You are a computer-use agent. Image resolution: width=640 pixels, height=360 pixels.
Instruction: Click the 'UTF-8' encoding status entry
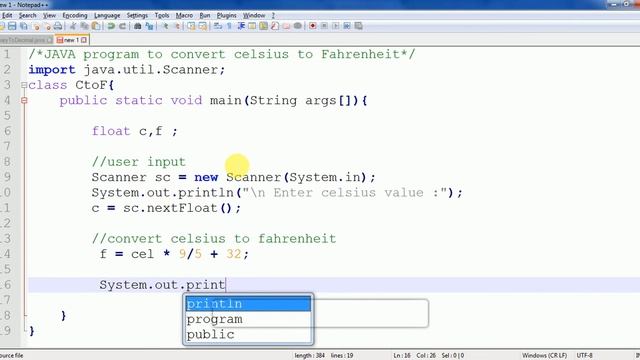coord(584,356)
